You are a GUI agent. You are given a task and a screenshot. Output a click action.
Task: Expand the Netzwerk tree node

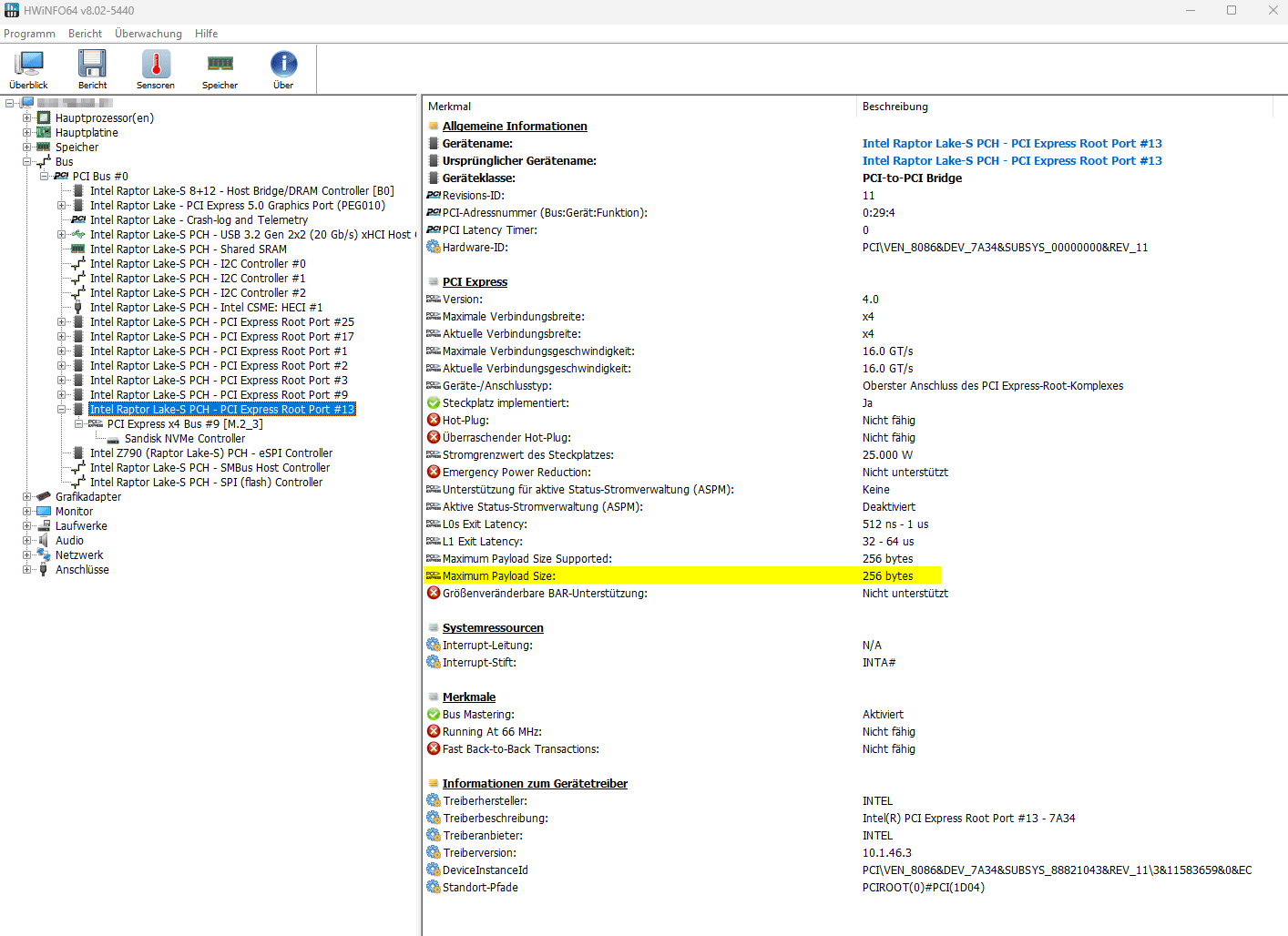coord(27,555)
